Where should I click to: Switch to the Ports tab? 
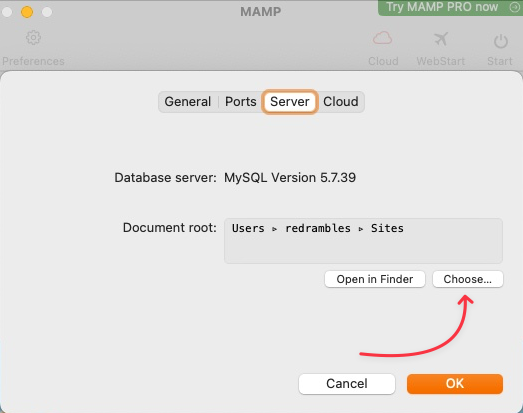coord(240,101)
